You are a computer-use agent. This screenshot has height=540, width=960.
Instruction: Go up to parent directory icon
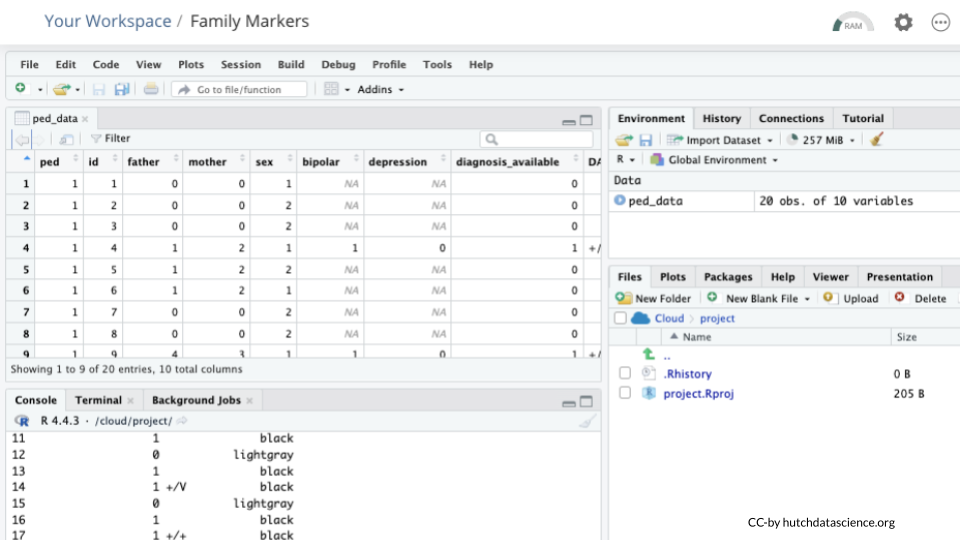649,354
